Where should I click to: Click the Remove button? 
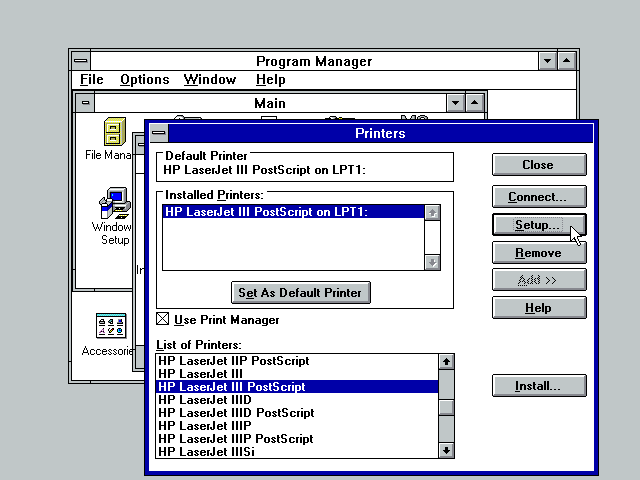pos(539,253)
